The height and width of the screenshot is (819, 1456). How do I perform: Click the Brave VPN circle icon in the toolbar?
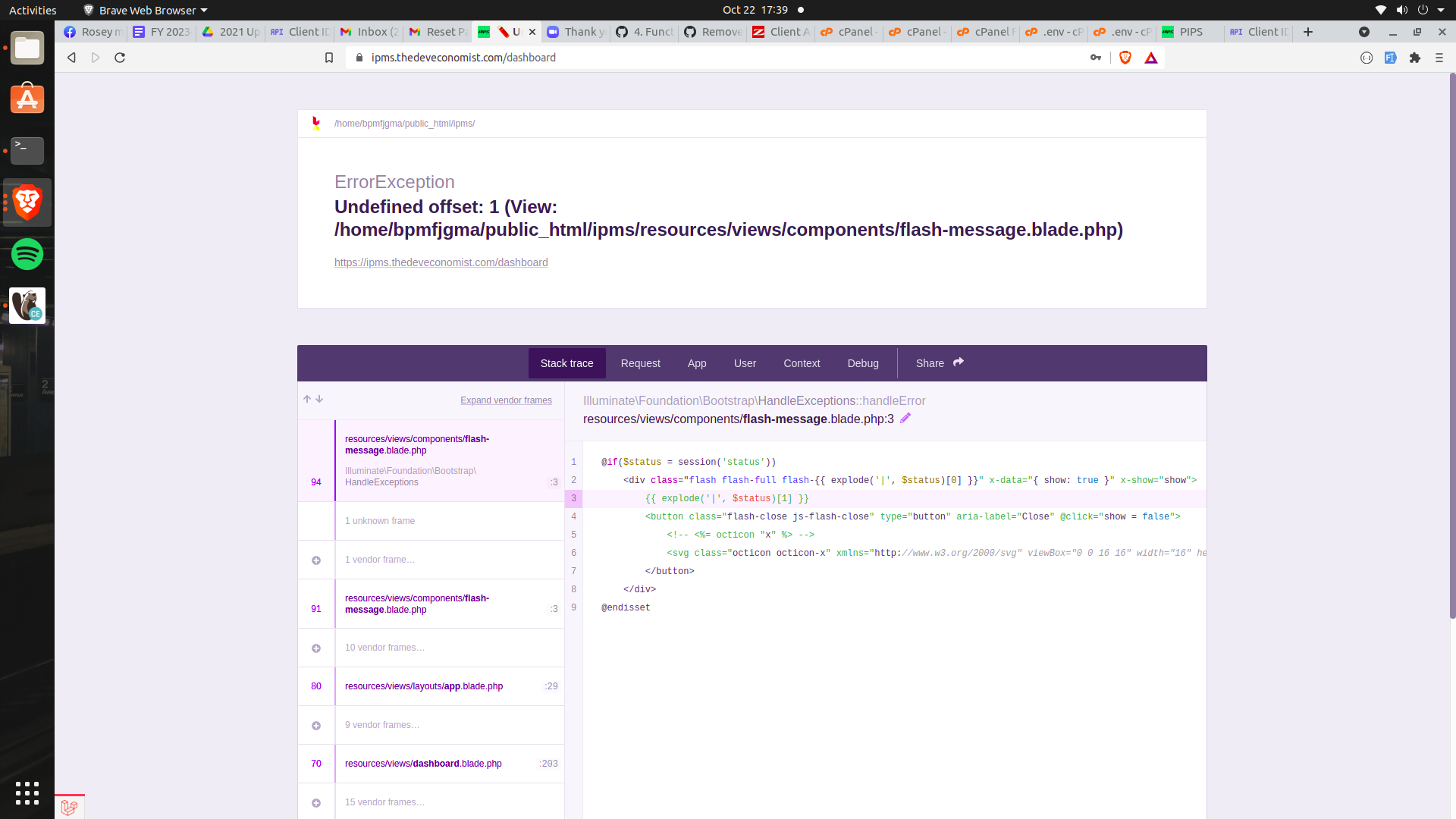[1367, 58]
